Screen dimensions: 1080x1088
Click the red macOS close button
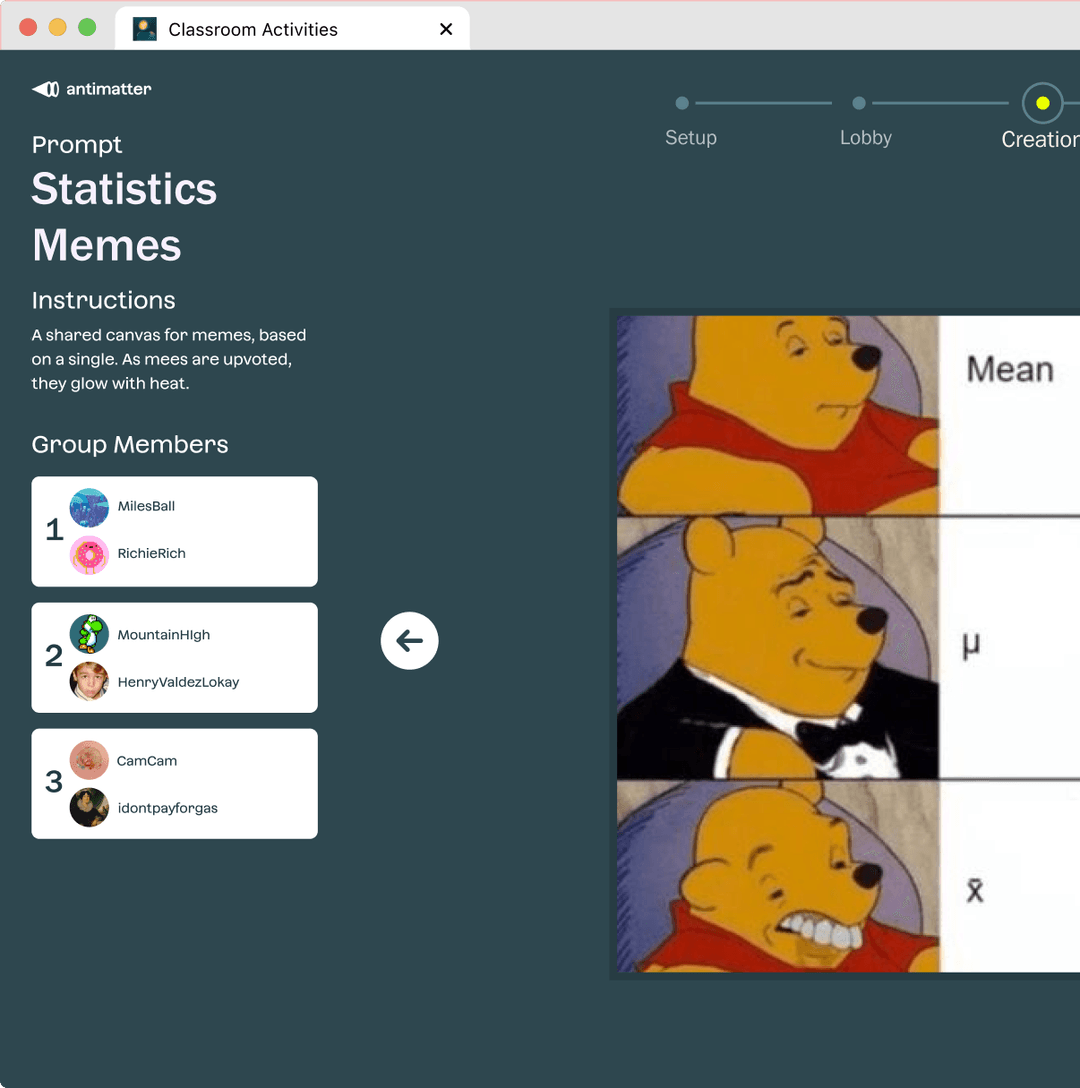(28, 27)
